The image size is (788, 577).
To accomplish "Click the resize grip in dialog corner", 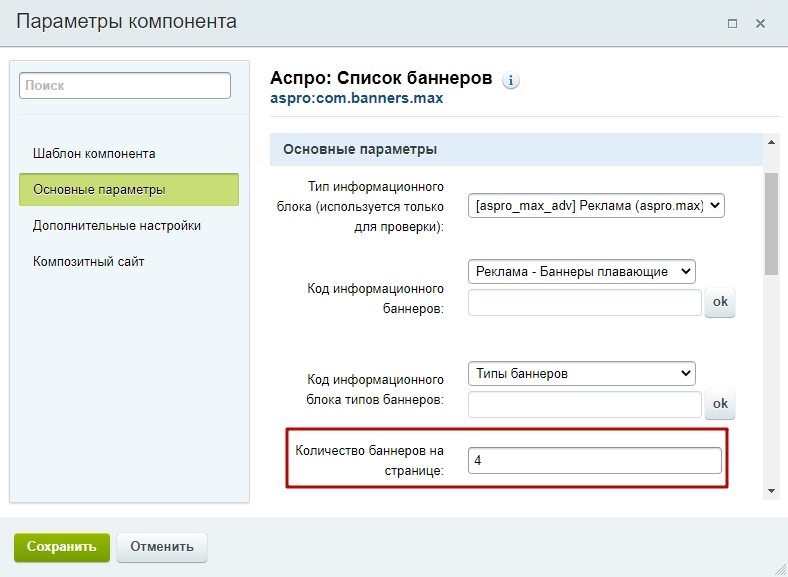I will point(780,570).
